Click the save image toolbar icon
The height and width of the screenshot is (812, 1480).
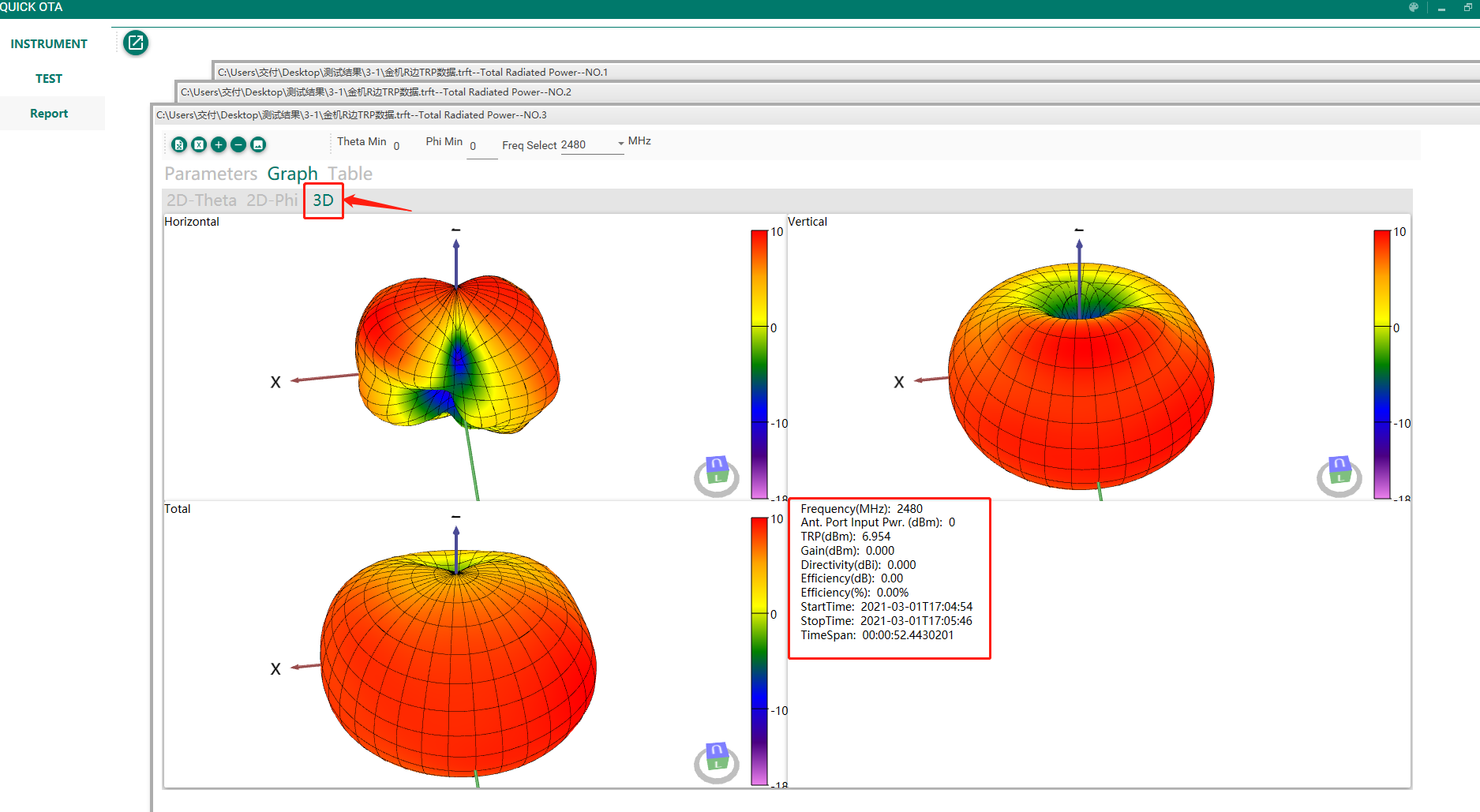pos(258,144)
